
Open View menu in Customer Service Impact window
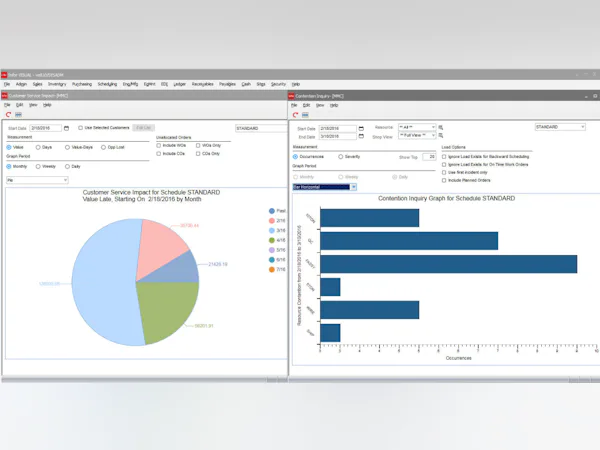pyautogui.click(x=33, y=105)
